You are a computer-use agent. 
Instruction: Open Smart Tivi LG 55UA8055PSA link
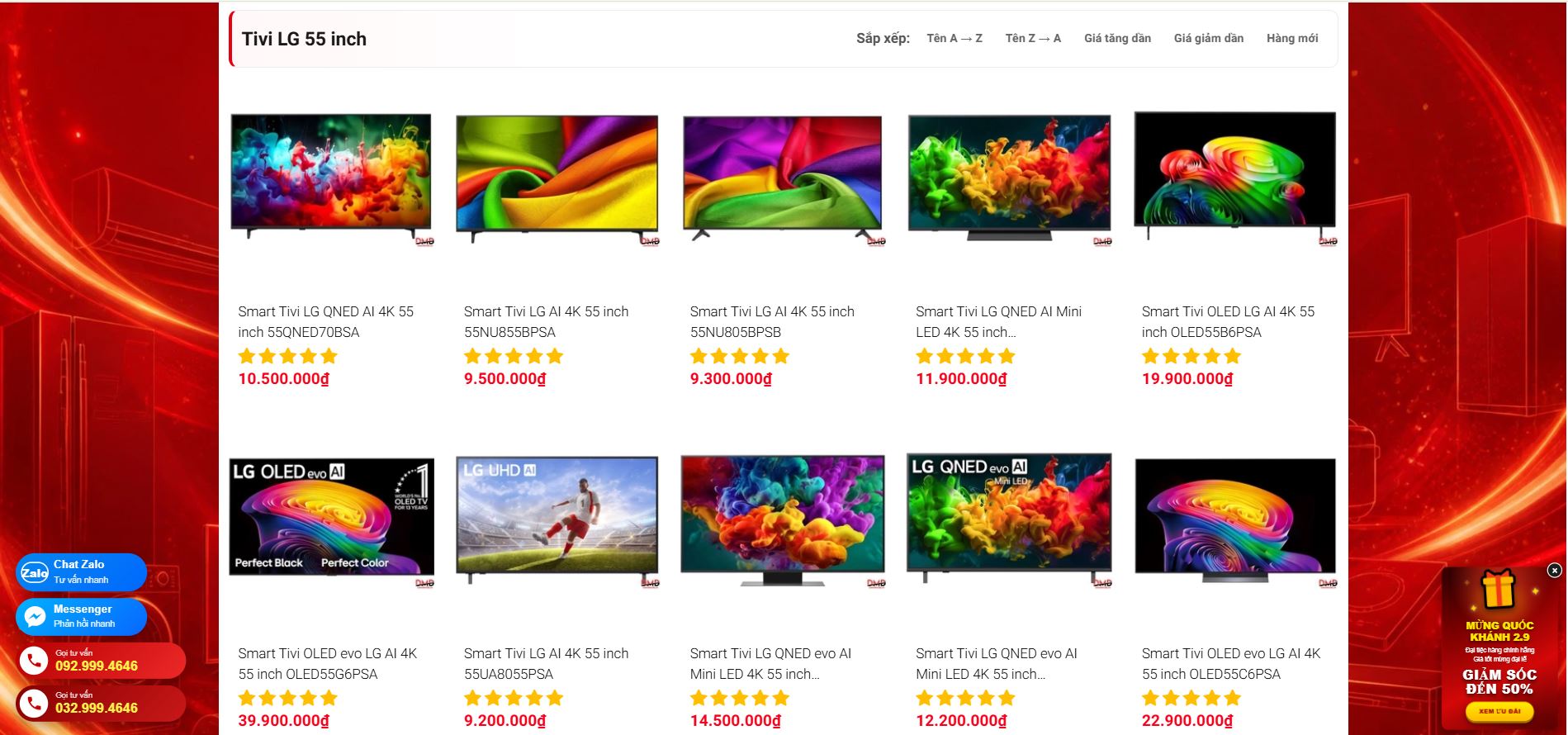pyautogui.click(x=546, y=663)
